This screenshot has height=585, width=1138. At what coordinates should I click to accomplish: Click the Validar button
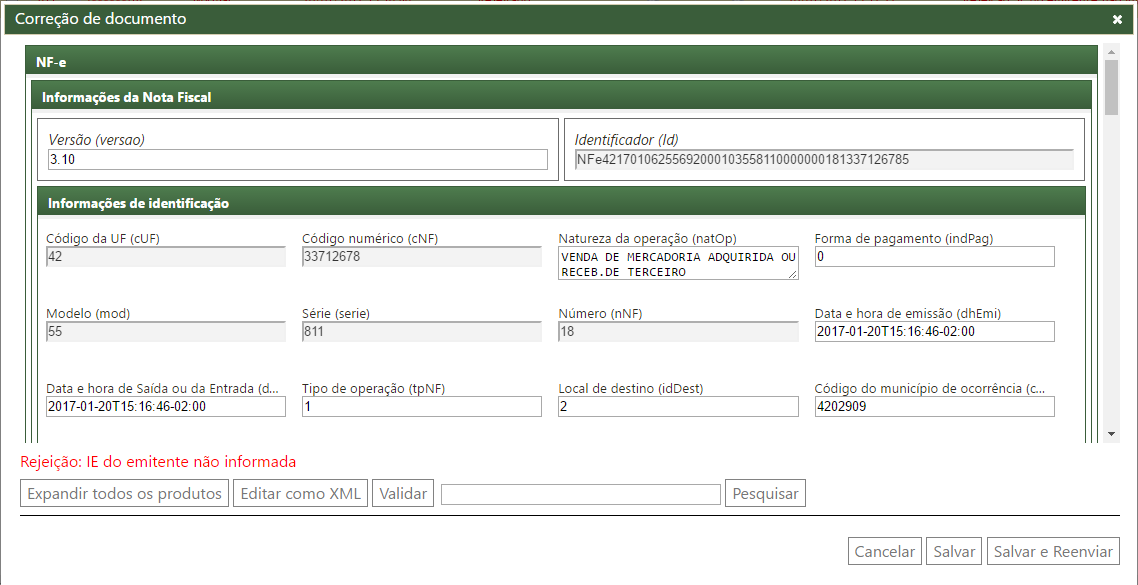tap(404, 494)
